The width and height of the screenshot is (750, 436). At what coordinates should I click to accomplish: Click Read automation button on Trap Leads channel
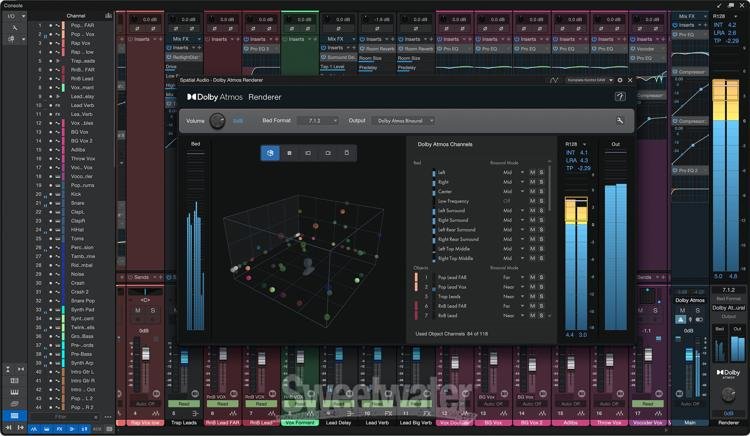click(x=184, y=404)
